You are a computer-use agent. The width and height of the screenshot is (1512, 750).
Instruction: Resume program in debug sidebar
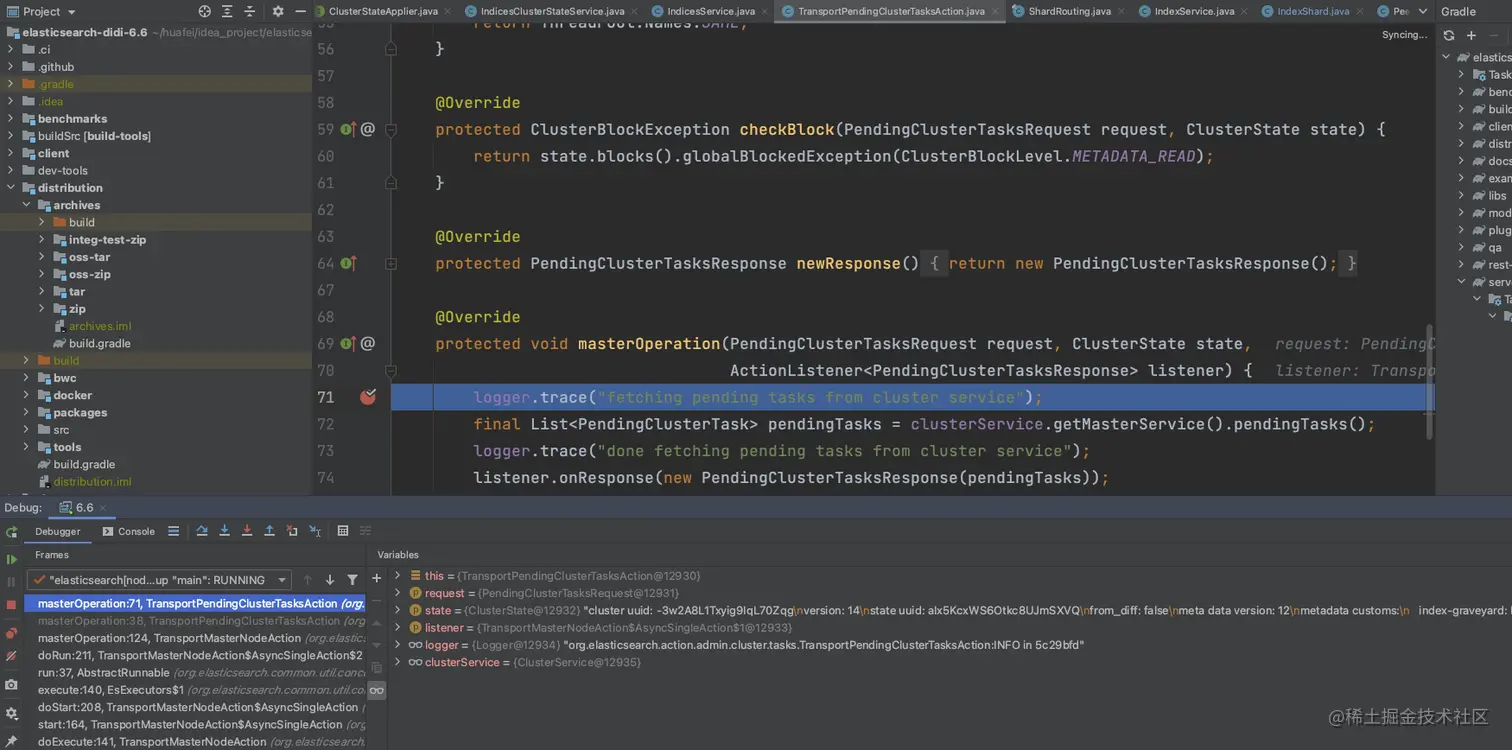[x=11, y=559]
